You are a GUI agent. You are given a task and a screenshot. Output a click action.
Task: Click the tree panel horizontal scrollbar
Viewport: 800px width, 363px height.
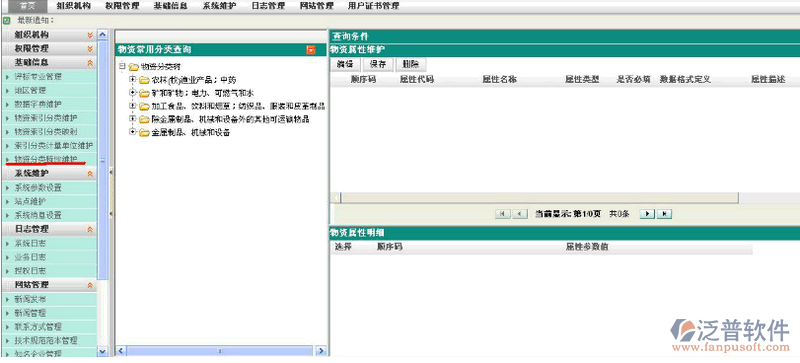tap(219, 351)
